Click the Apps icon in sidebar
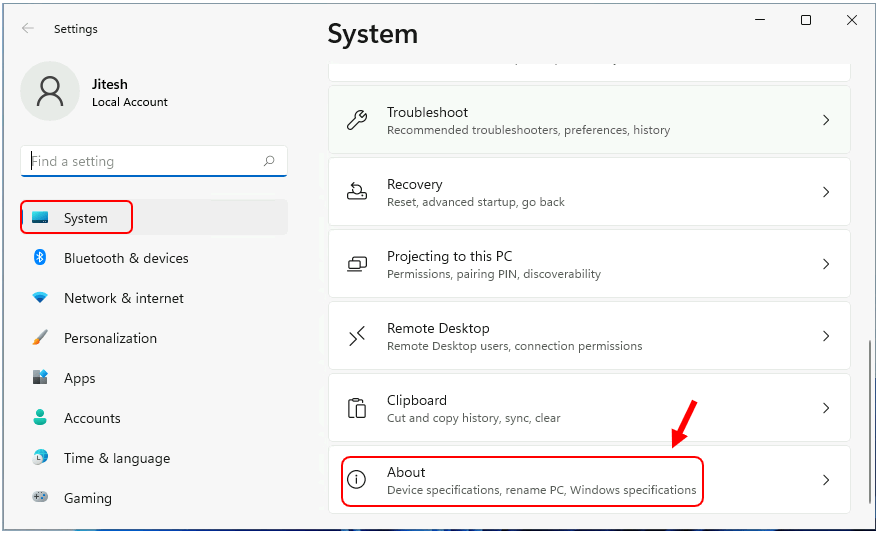Image resolution: width=881 pixels, height=536 pixels. point(40,377)
